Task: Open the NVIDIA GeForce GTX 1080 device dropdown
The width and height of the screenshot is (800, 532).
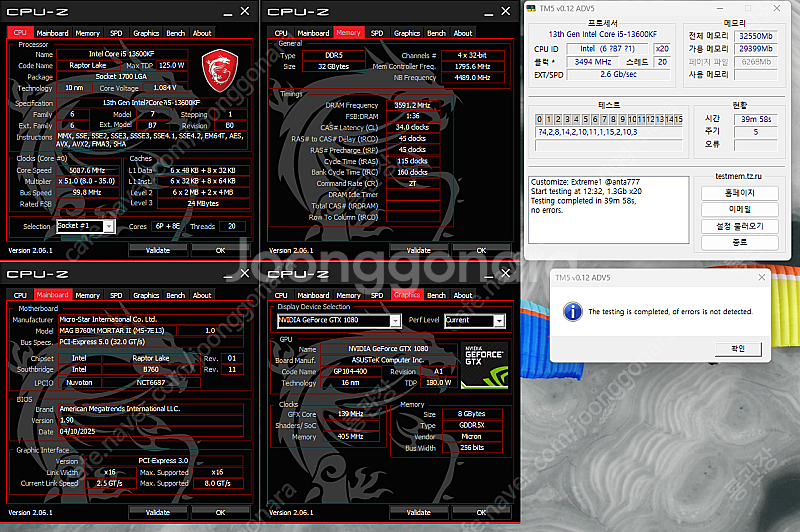Action: 395,320
